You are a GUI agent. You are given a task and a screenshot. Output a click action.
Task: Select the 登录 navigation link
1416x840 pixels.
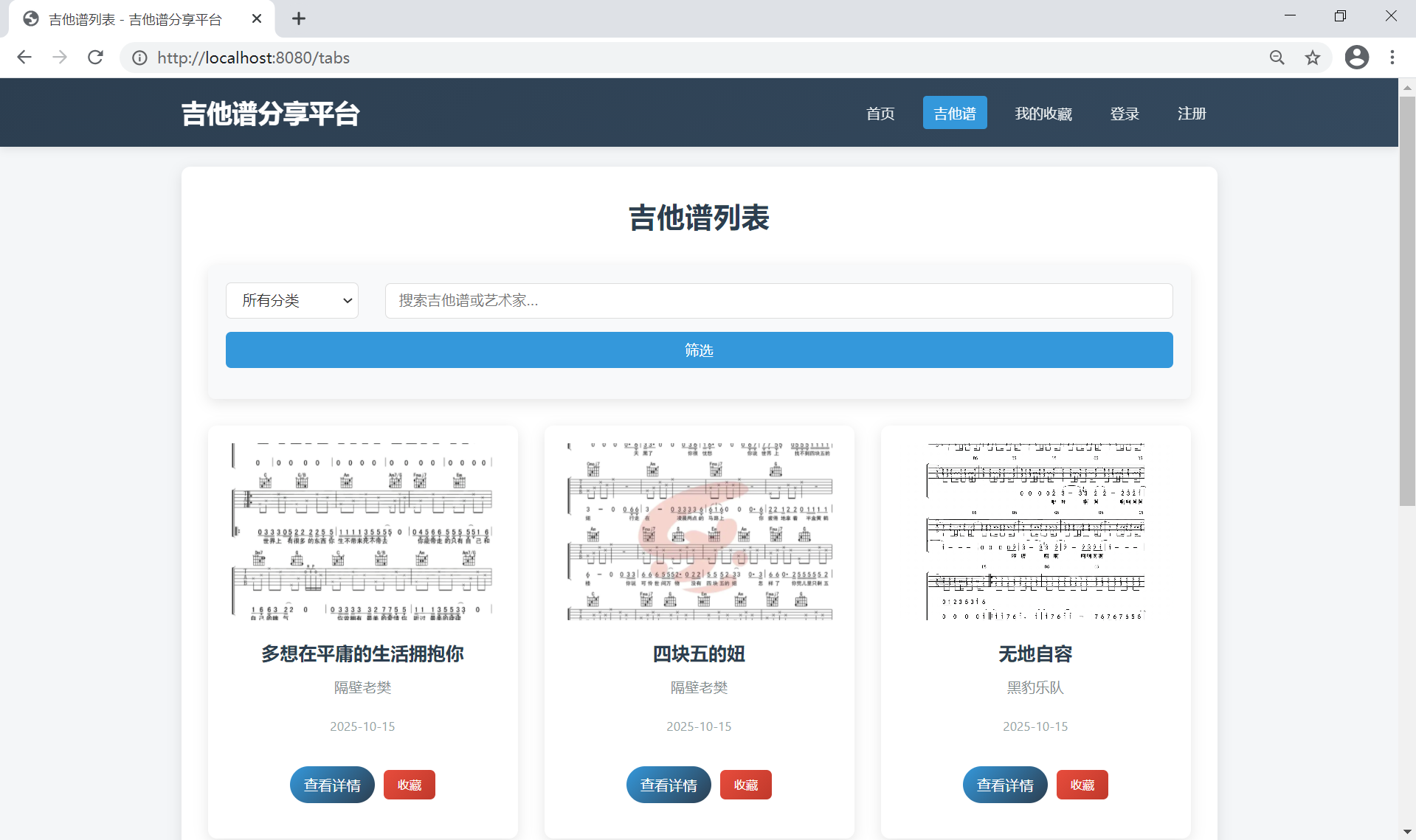(1124, 114)
